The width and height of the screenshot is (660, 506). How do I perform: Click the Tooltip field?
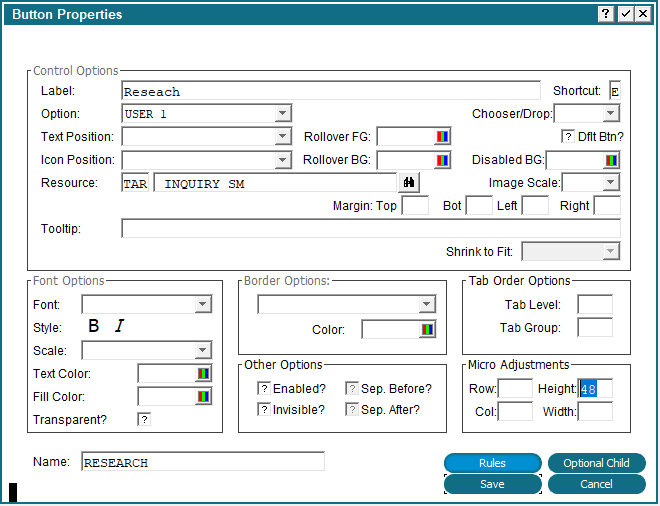(371, 229)
